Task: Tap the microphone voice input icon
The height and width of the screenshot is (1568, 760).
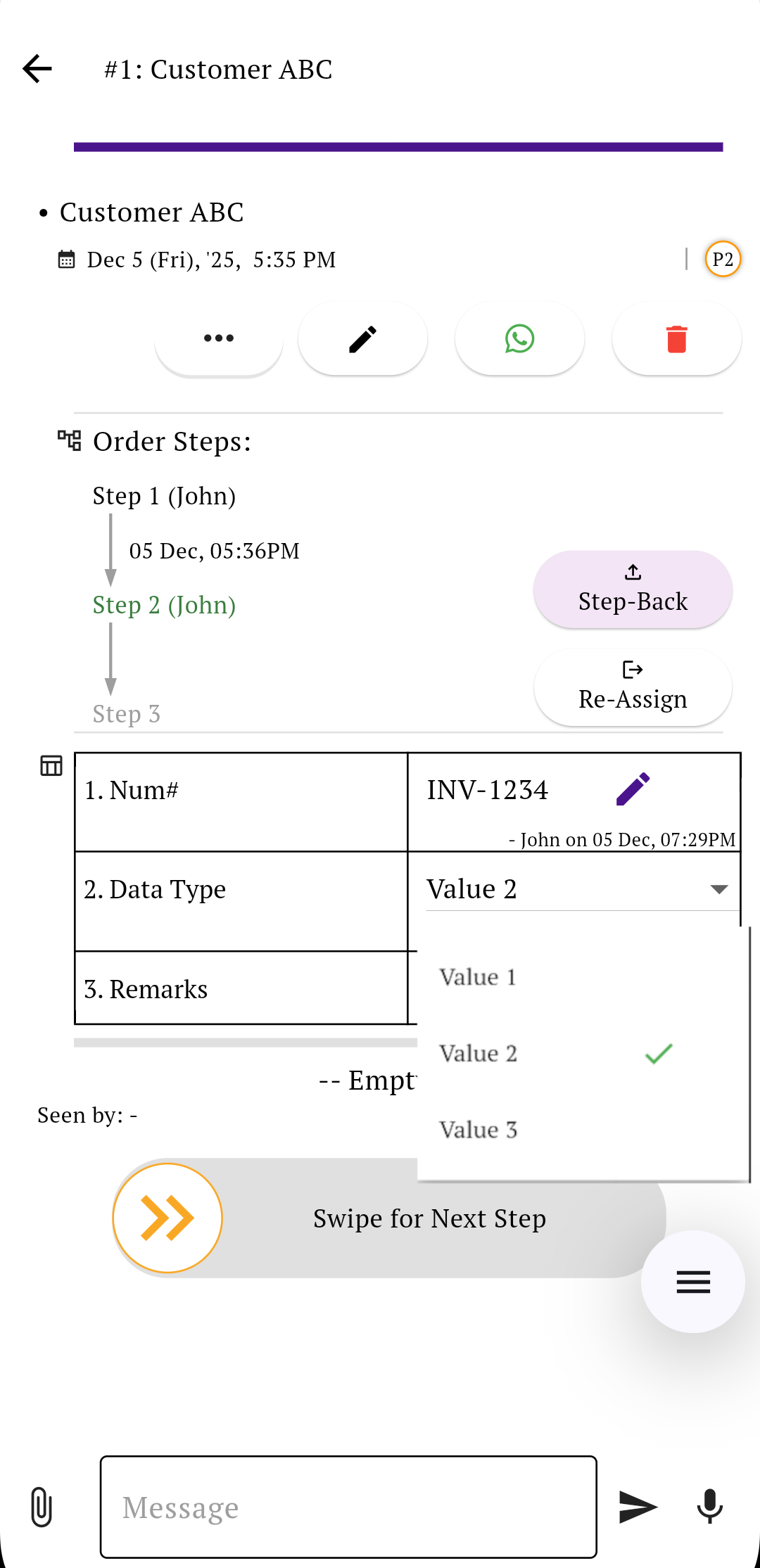Action: pos(709,1507)
